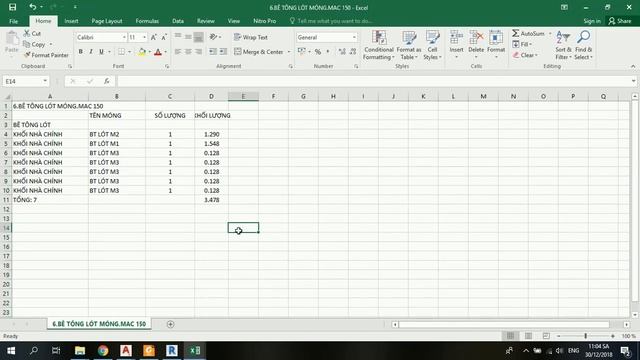Open the File tab
This screenshot has width=640, height=360.
pyautogui.click(x=13, y=21)
